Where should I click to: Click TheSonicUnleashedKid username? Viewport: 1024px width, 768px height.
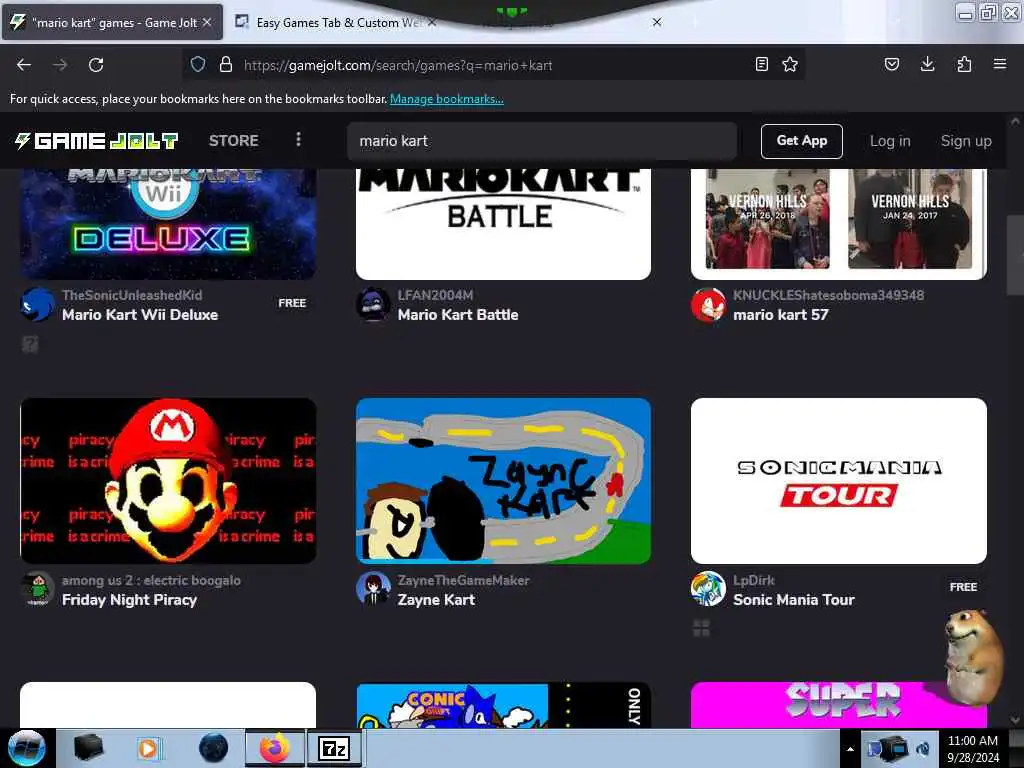[x=132, y=295]
